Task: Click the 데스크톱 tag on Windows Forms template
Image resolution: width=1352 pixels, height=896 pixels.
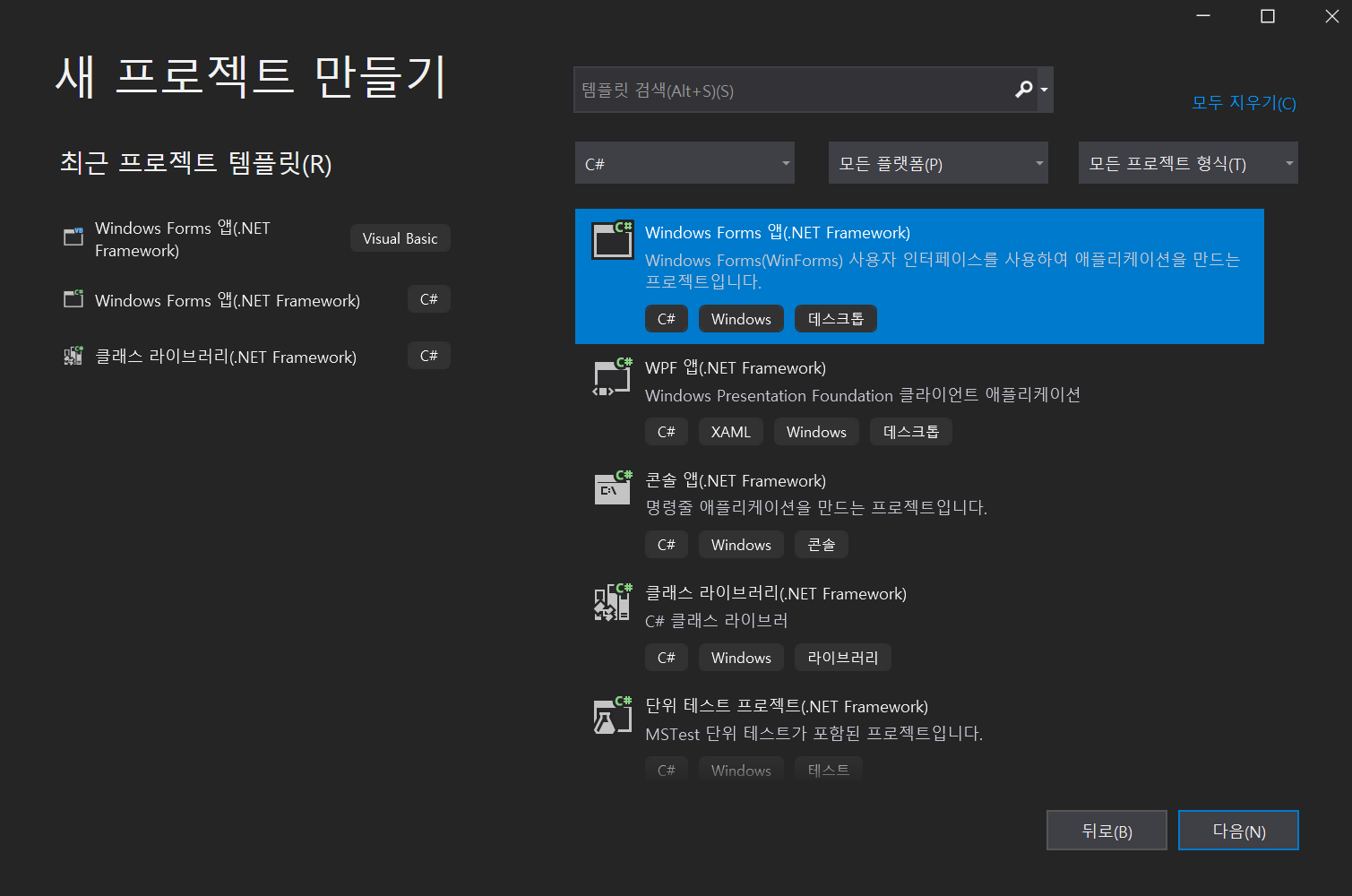Action: click(x=835, y=318)
